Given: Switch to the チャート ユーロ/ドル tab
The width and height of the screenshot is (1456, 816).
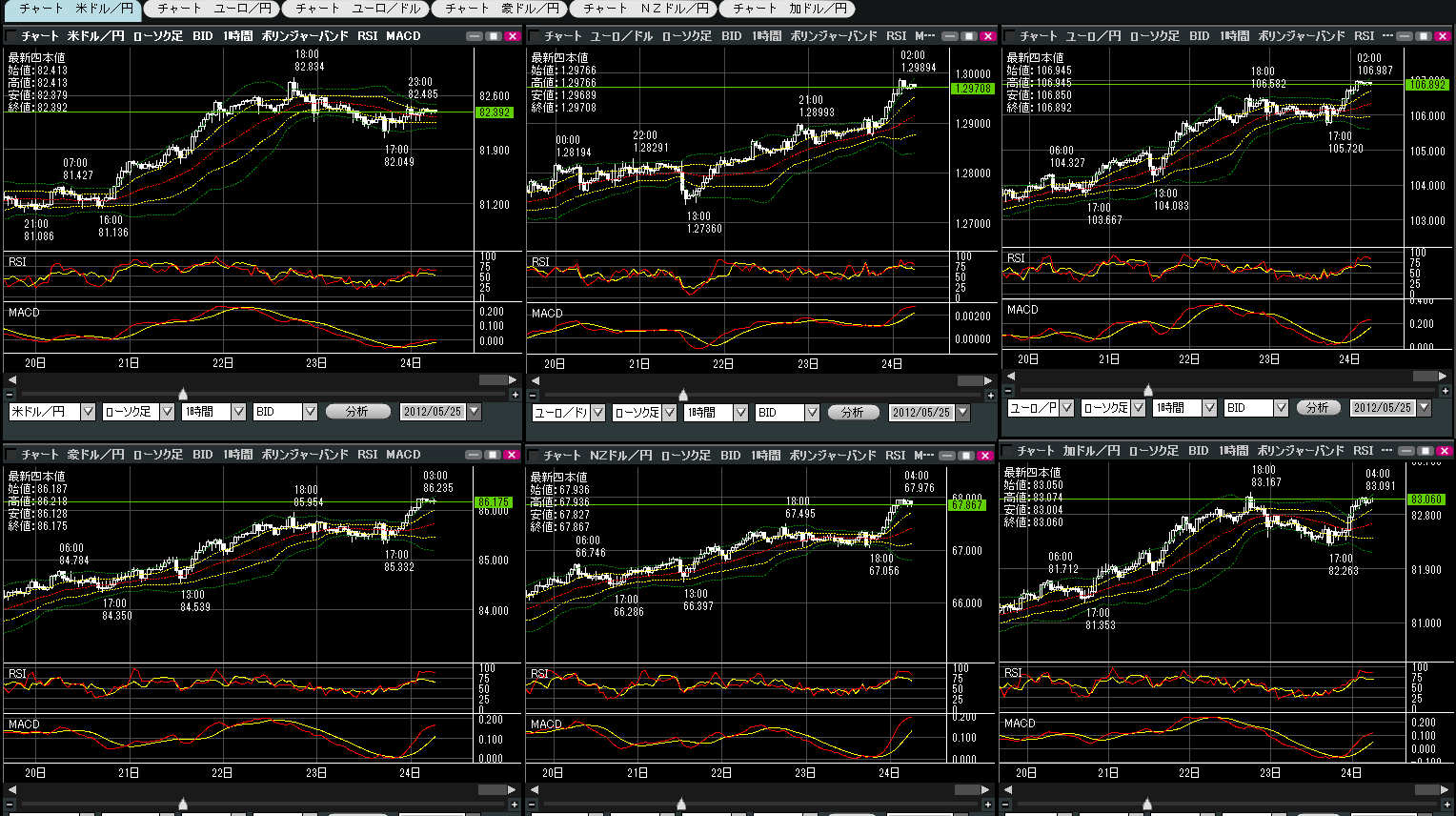Looking at the screenshot, I should [x=359, y=9].
